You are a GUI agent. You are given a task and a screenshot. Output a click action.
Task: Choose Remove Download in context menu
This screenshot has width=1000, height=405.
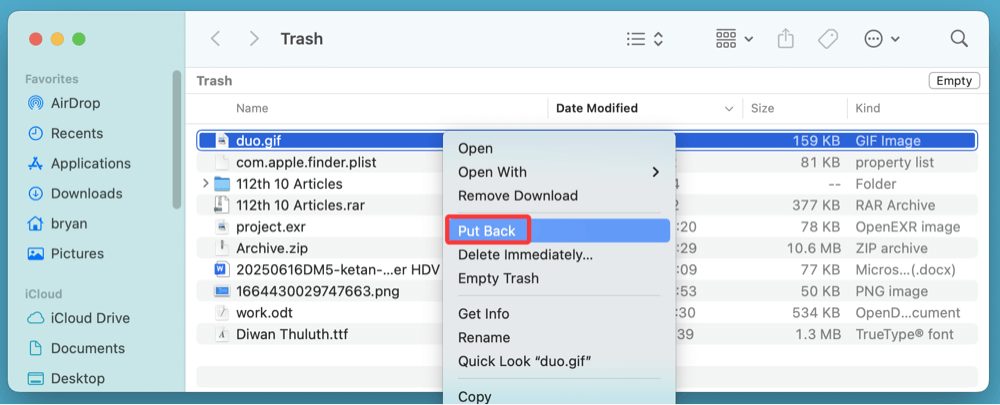click(x=518, y=195)
